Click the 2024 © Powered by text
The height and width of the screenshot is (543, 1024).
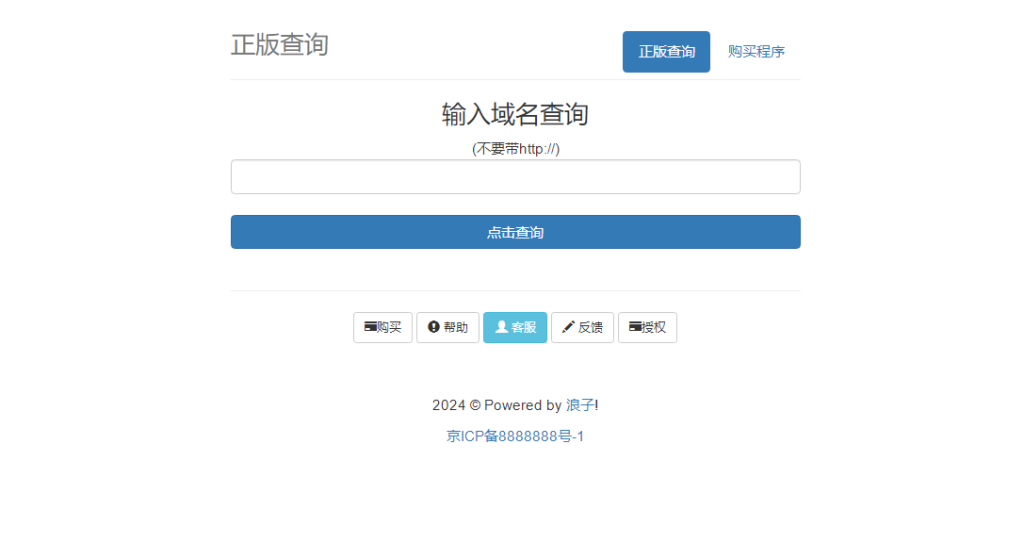pos(497,405)
